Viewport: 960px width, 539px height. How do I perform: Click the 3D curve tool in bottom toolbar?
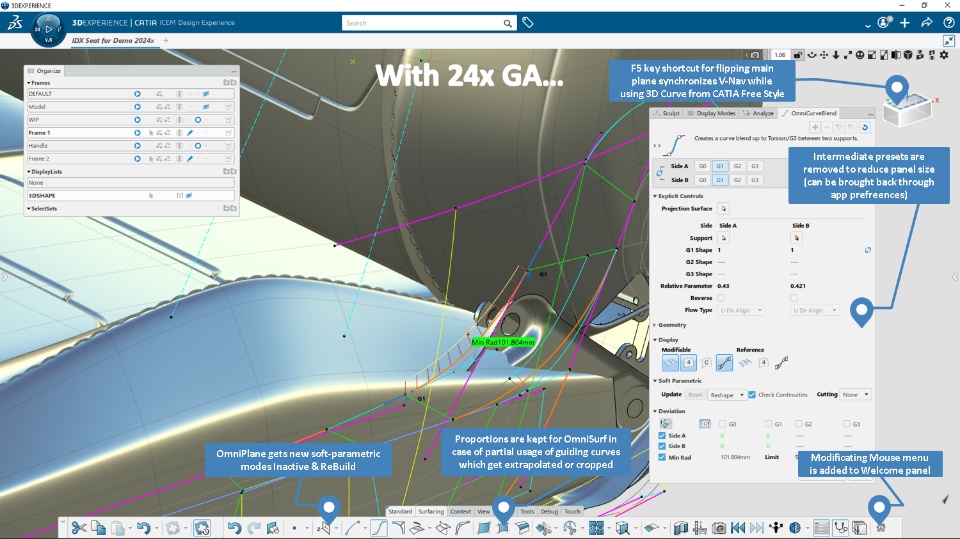coord(353,527)
